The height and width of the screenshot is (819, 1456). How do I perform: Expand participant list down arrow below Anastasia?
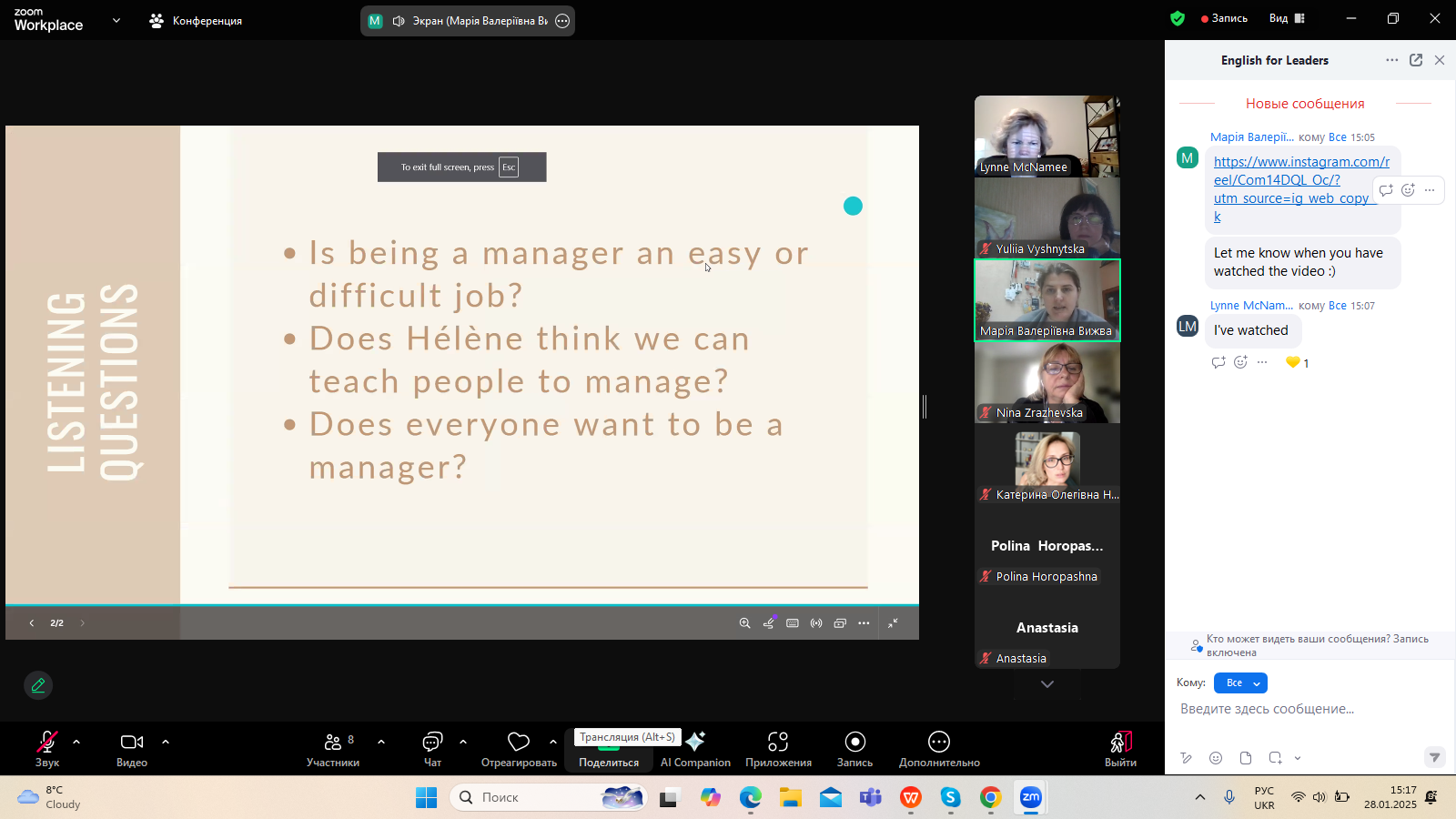(1047, 684)
